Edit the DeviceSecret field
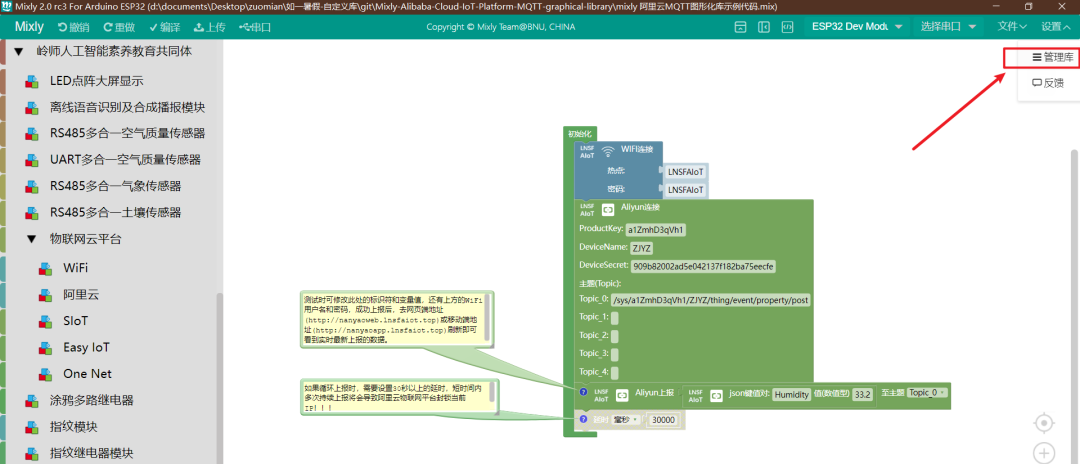The width and height of the screenshot is (1080, 464). click(x=703, y=266)
